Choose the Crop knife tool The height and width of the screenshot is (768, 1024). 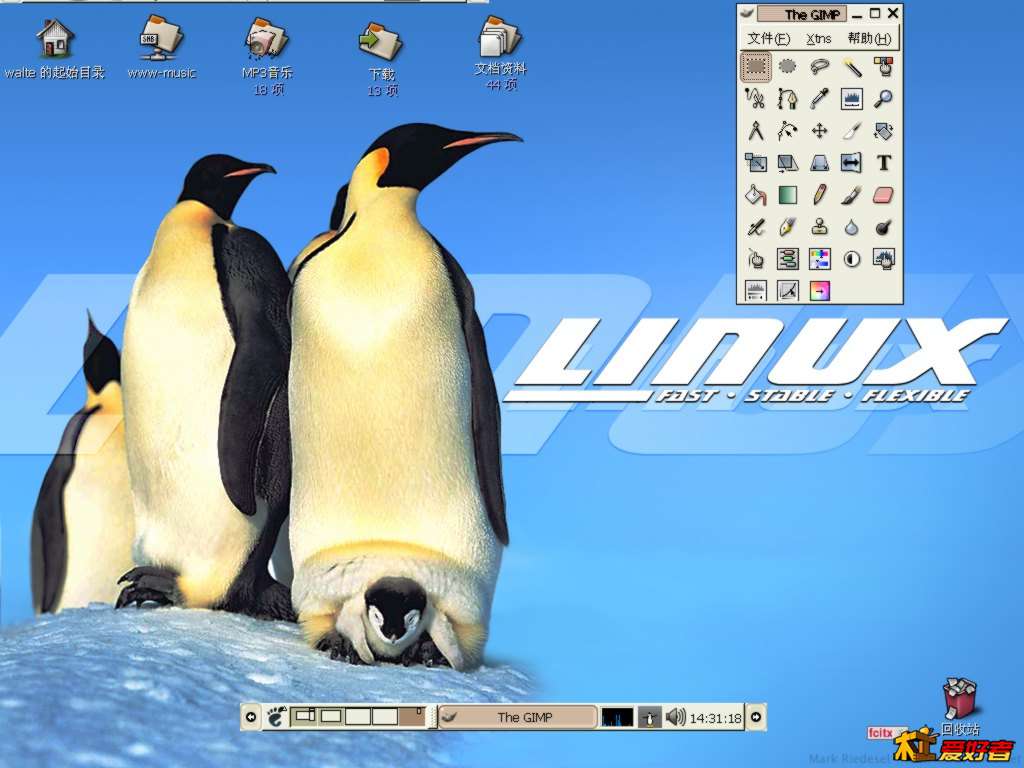pos(852,131)
